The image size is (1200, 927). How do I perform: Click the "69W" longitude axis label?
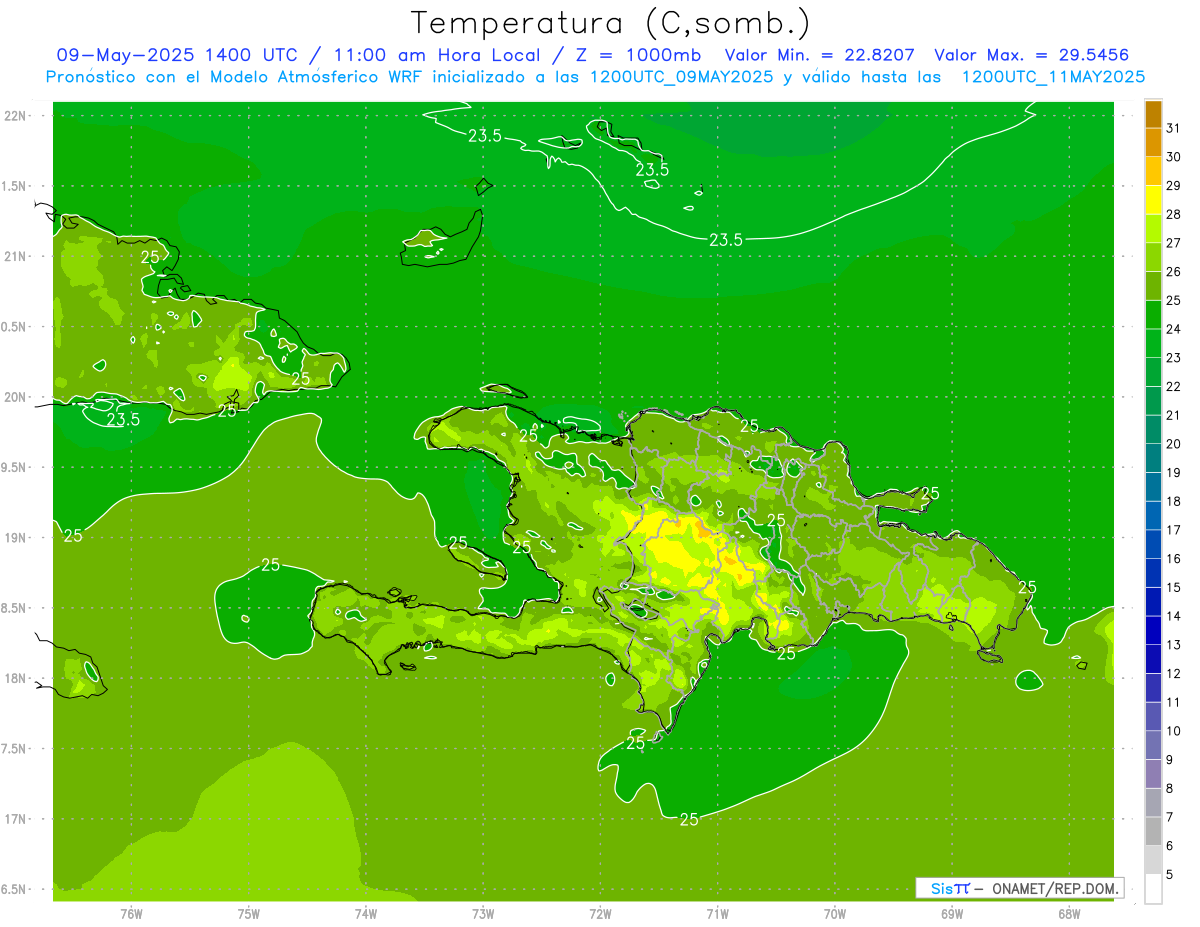click(x=952, y=913)
